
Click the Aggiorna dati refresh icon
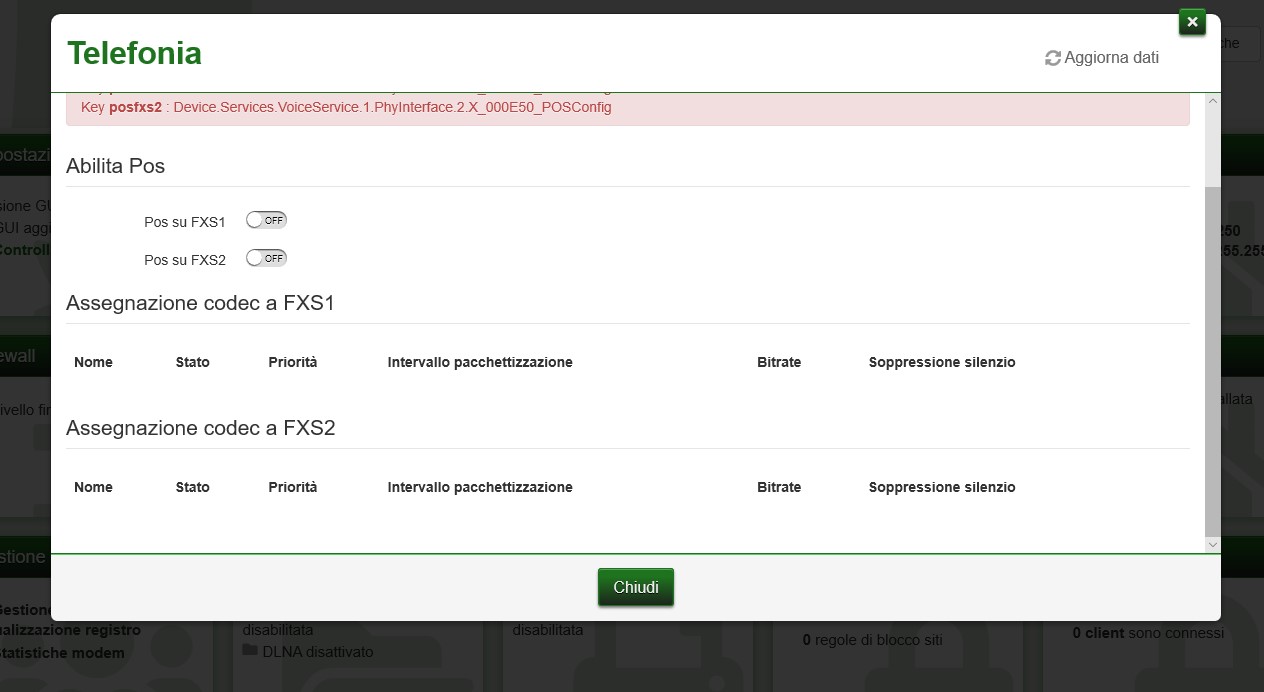click(x=1052, y=58)
